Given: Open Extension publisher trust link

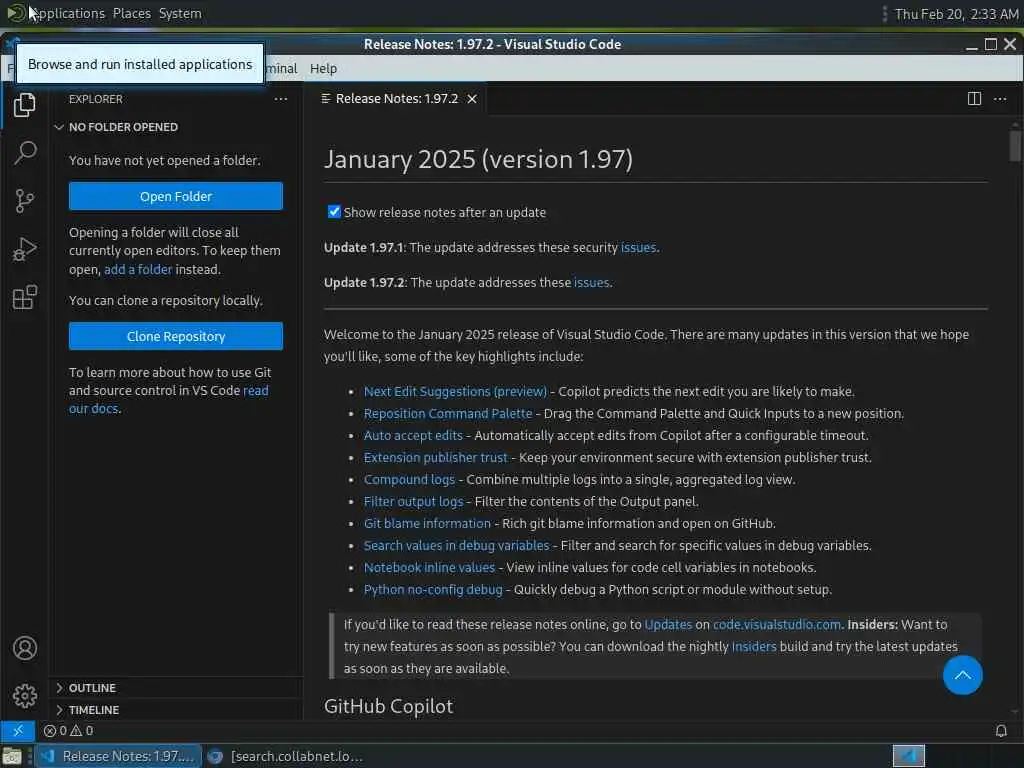Looking at the screenshot, I should click(436, 457).
